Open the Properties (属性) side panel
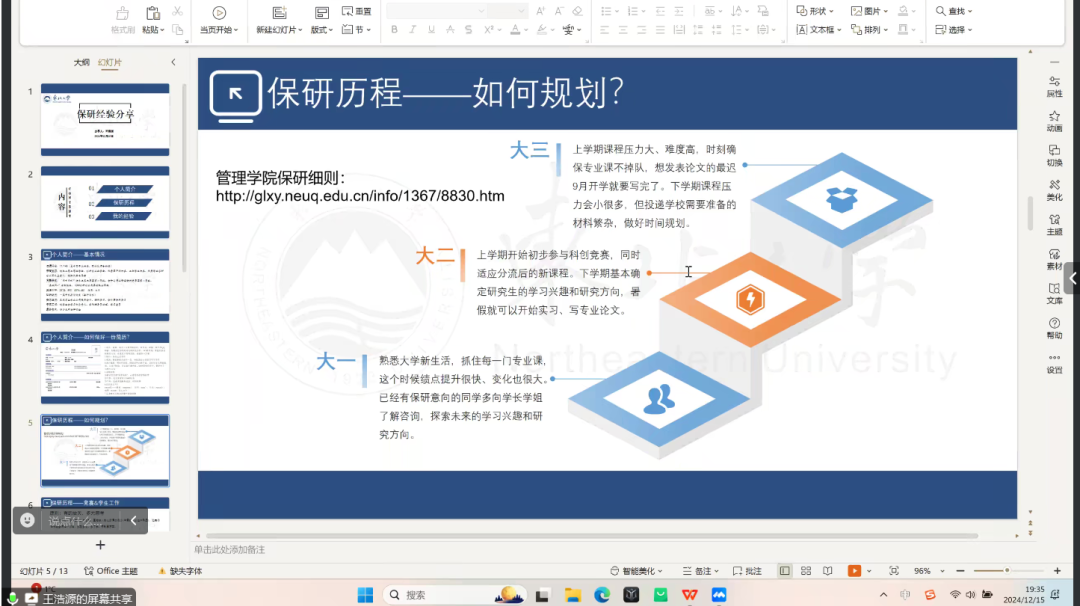This screenshot has width=1080, height=606. click(x=1054, y=87)
